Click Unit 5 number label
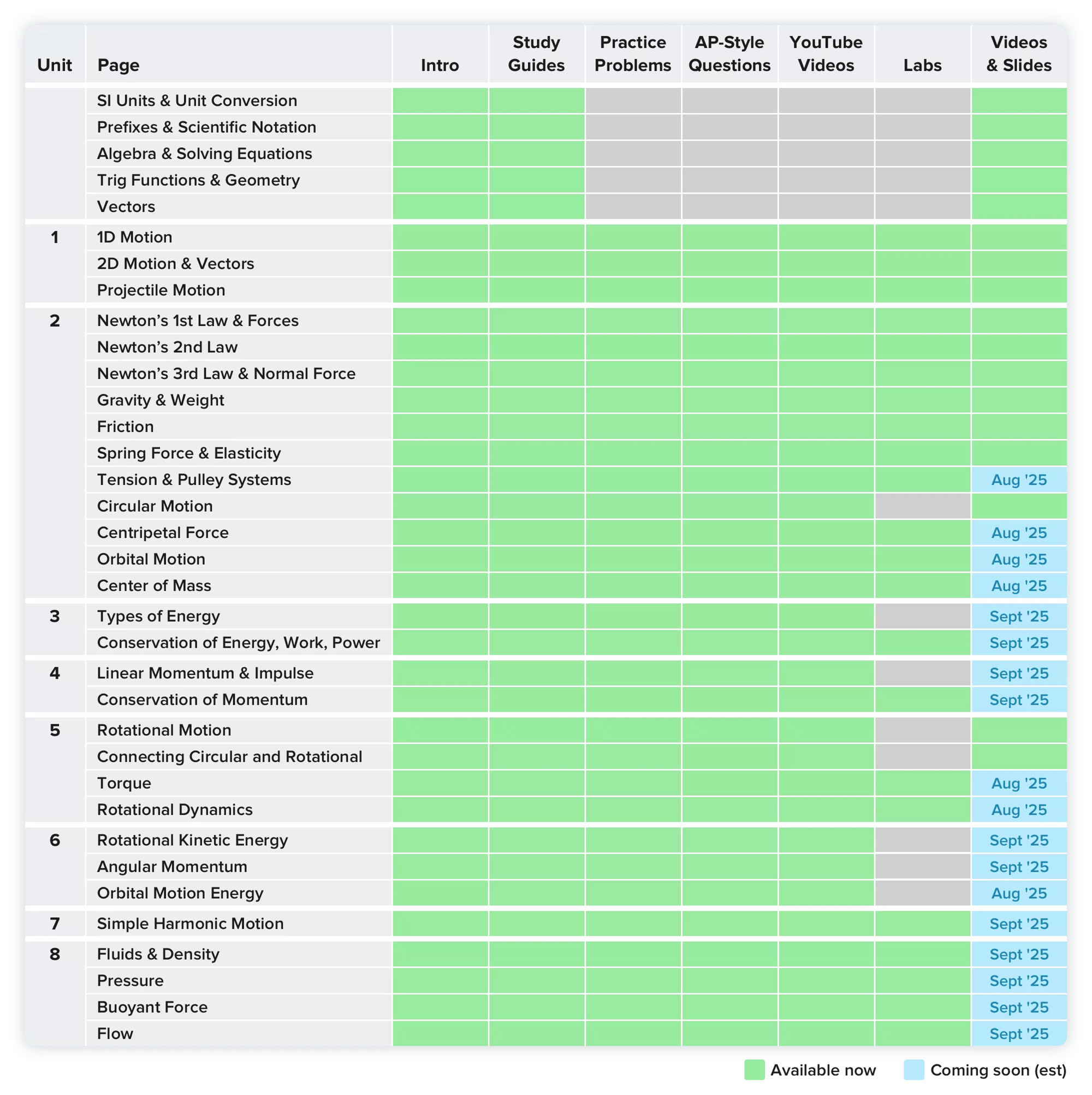 pos(55,731)
